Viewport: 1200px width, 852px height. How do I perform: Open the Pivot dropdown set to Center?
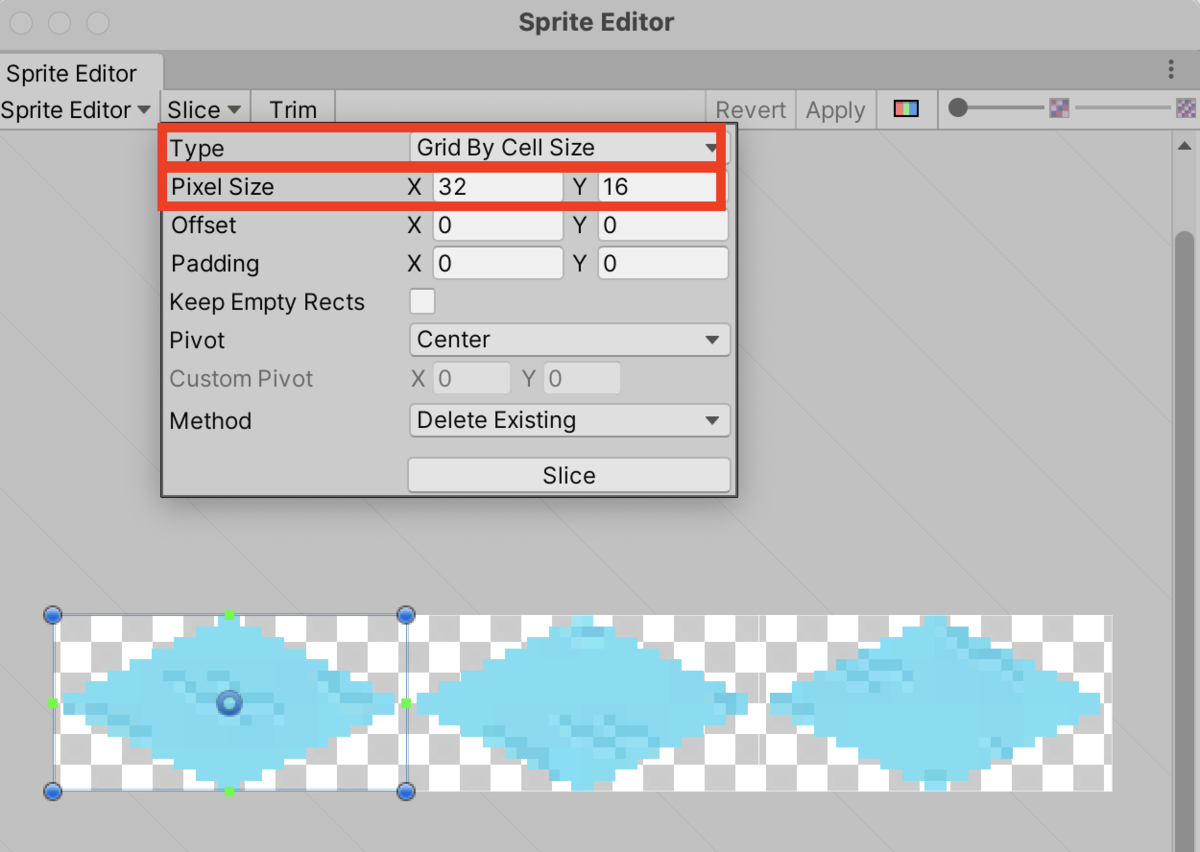pyautogui.click(x=570, y=340)
